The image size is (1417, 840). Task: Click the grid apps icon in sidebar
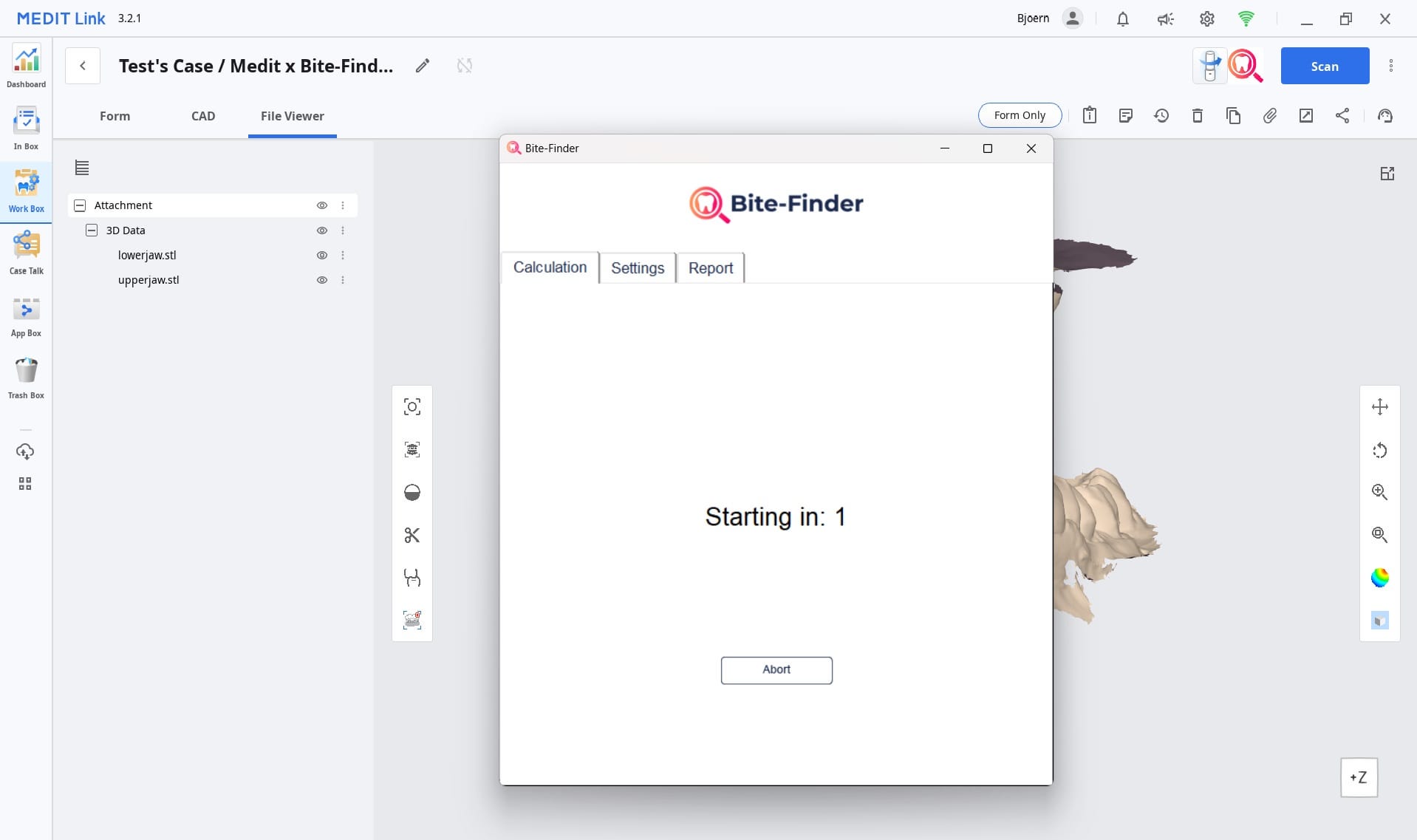tap(25, 484)
